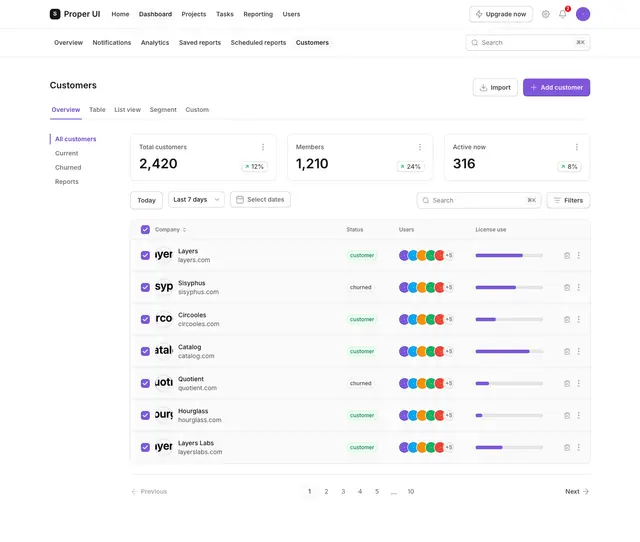640x542 pixels.
Task: Select Reports in the sidebar
Action: 67,182
